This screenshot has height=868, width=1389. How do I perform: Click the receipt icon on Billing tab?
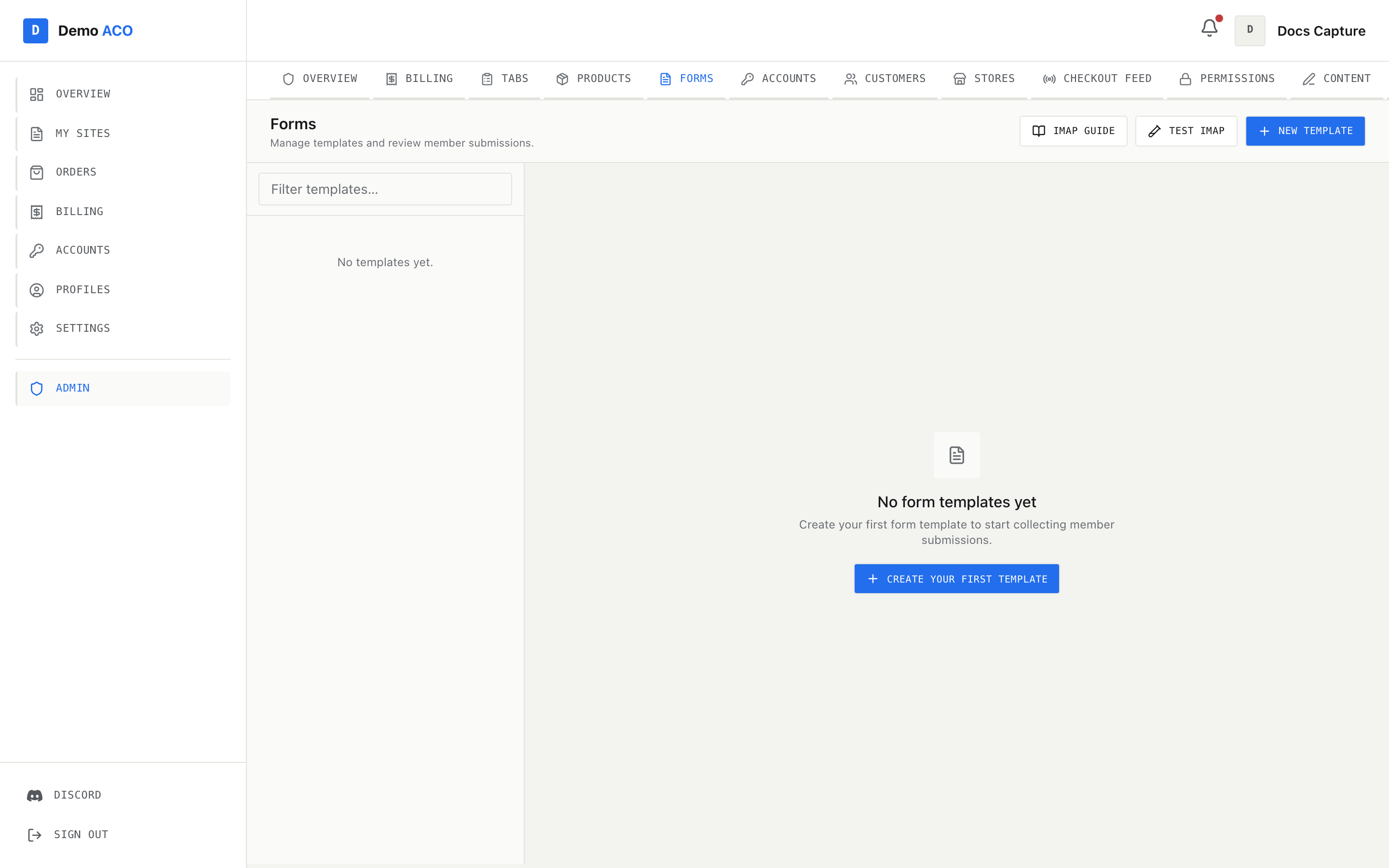tap(392, 79)
